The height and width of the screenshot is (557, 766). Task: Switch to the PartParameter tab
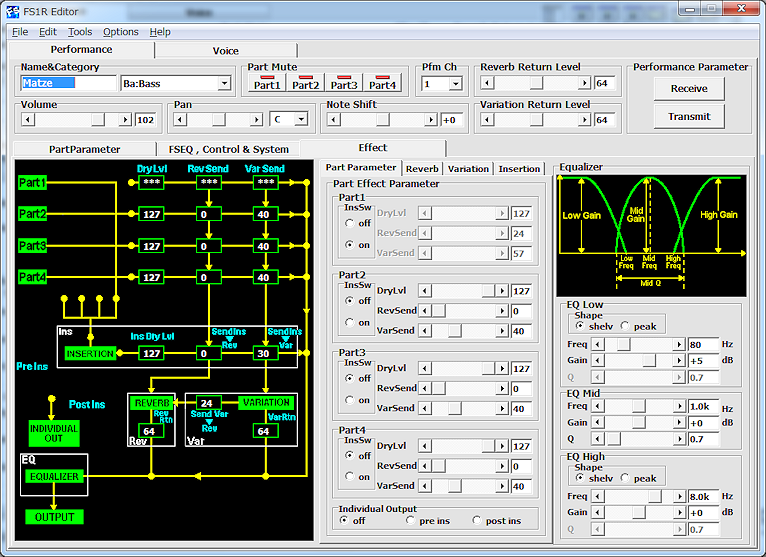[x=85, y=150]
